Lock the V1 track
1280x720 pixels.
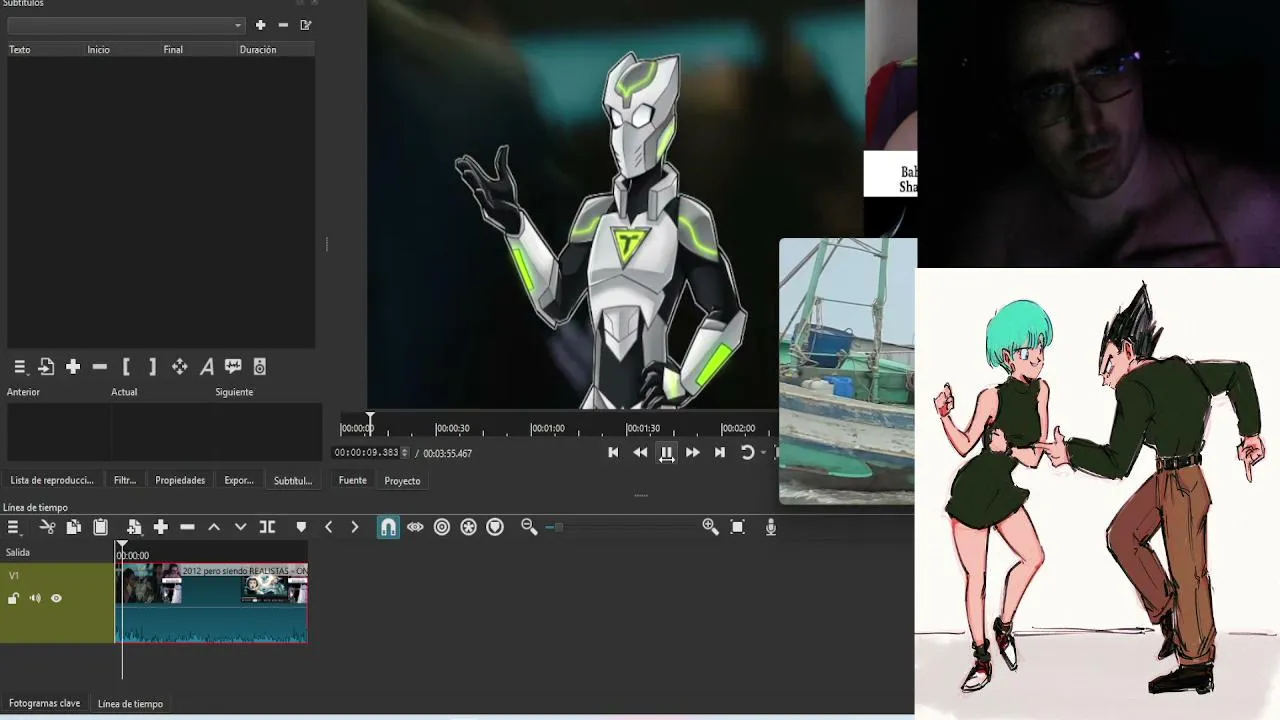click(13, 599)
